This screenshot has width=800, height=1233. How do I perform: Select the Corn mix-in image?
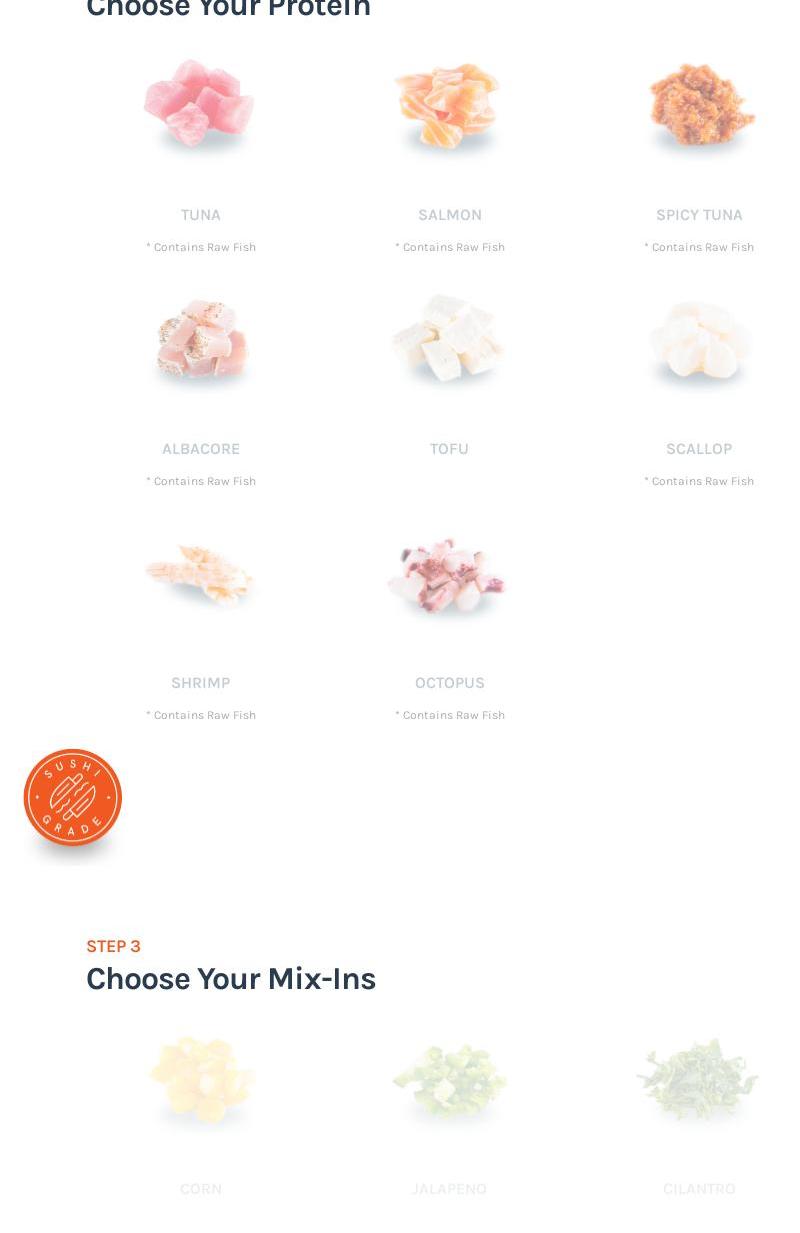200,1081
